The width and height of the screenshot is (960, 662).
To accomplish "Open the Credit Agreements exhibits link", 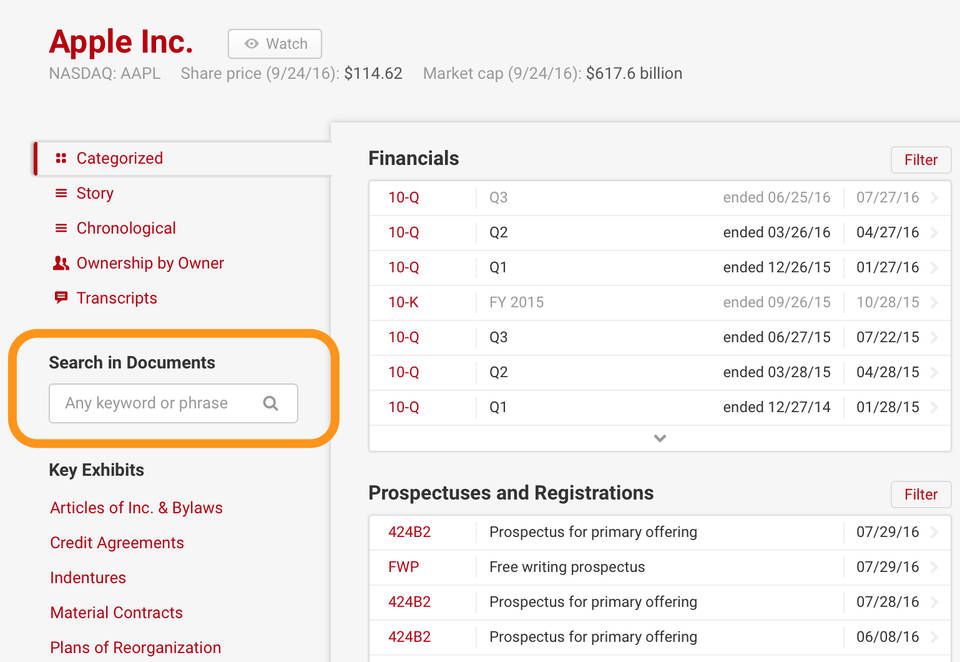I will (x=117, y=543).
